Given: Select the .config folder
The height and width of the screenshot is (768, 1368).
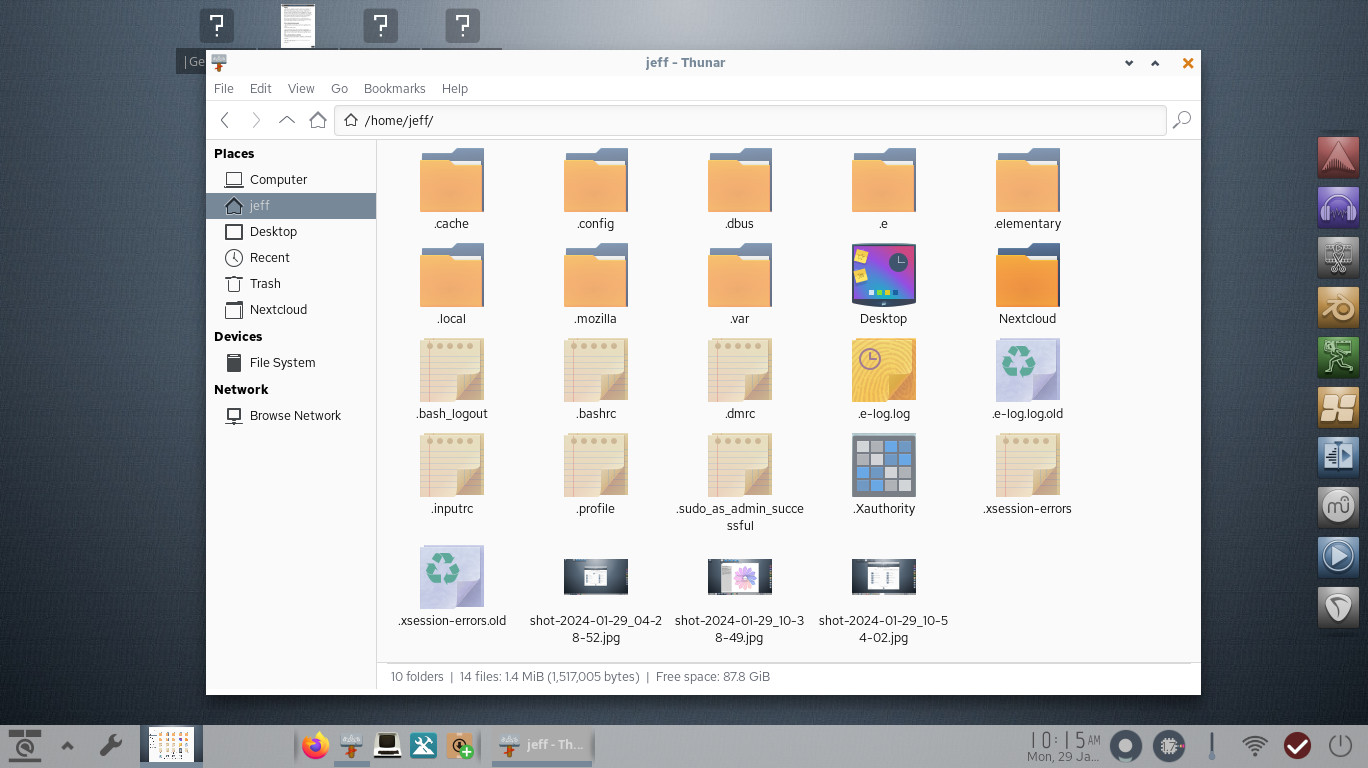Looking at the screenshot, I should (x=596, y=180).
